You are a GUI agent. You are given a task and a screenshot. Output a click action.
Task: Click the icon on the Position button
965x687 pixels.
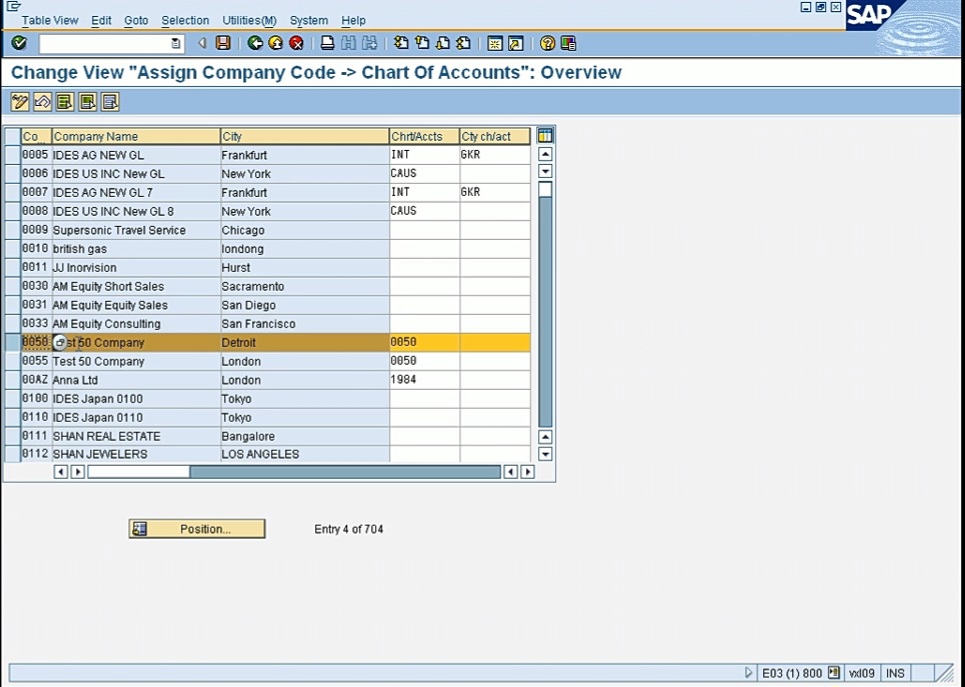[x=140, y=529]
